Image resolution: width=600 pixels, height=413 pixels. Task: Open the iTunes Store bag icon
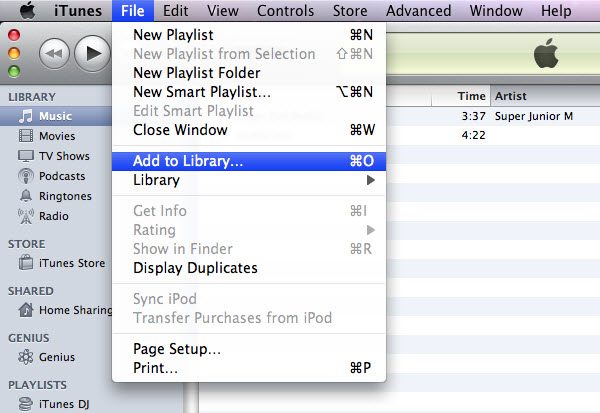coord(26,263)
